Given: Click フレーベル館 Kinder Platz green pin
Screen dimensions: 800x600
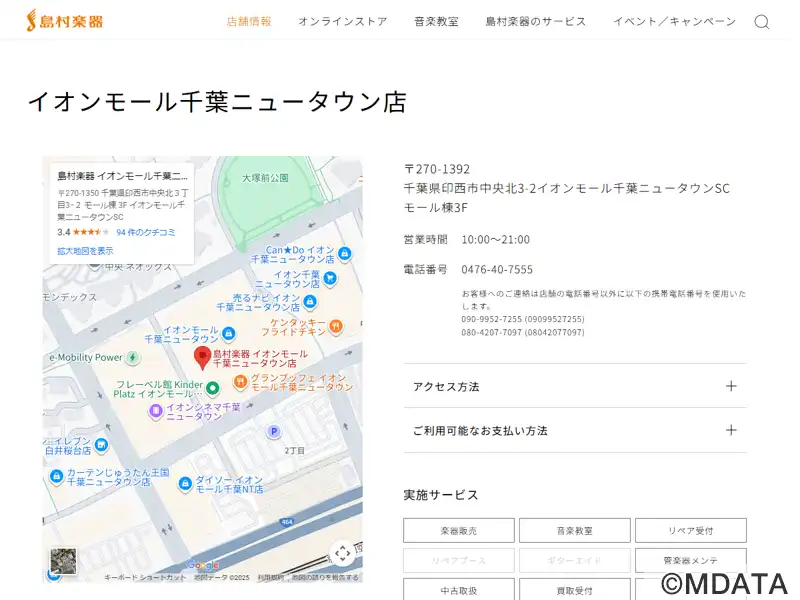Looking at the screenshot, I should tap(213, 388).
